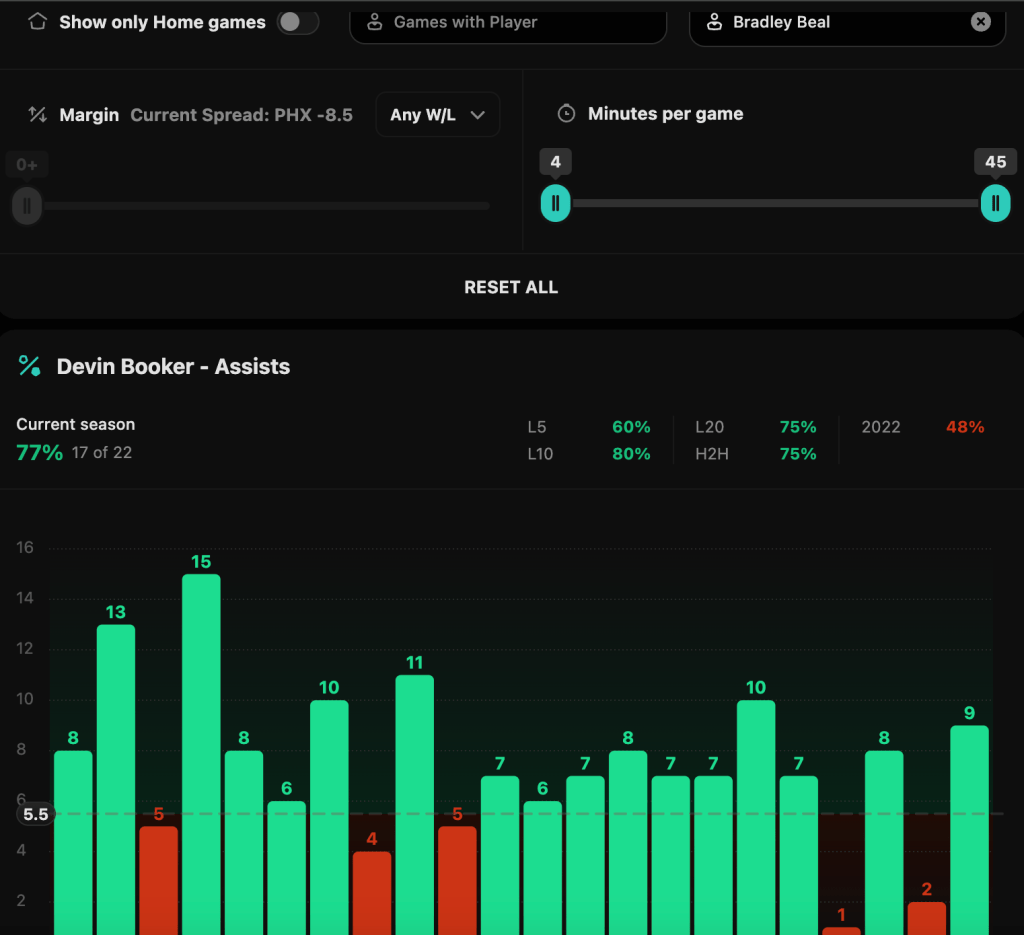Click the person icon next to Bradley Beal
This screenshot has height=935, width=1024.
(x=714, y=22)
